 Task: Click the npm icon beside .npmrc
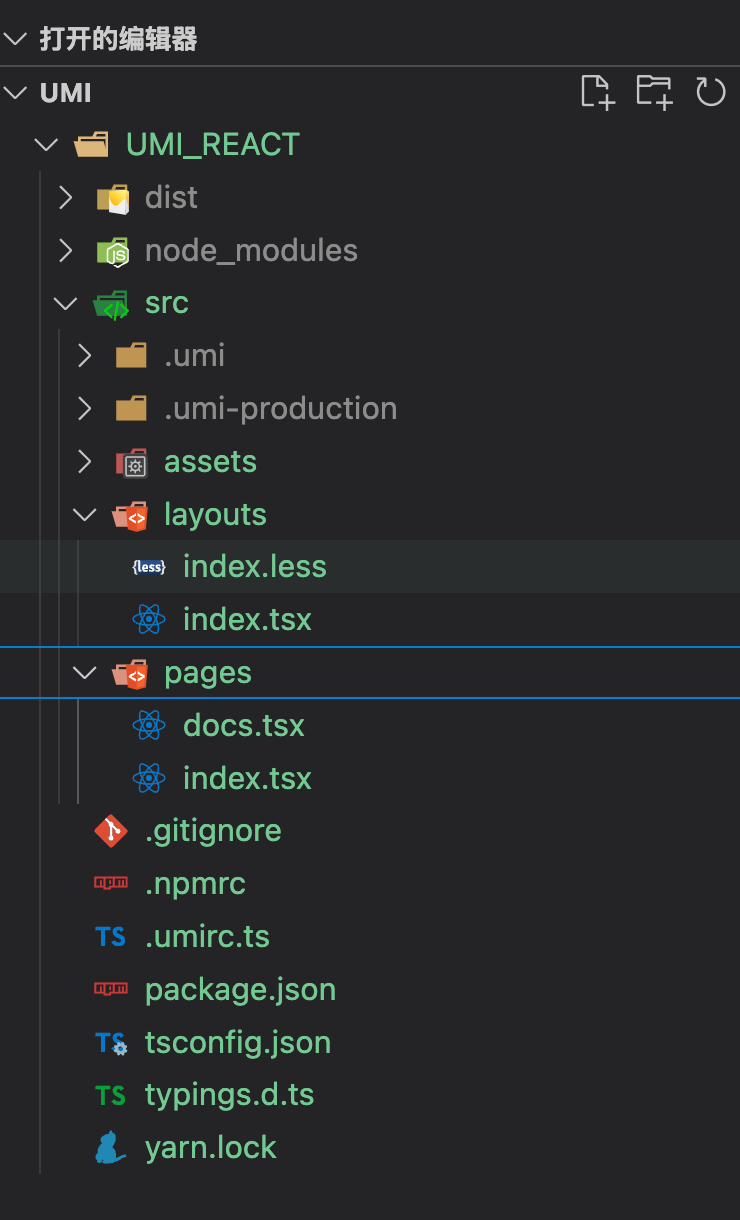(x=111, y=883)
